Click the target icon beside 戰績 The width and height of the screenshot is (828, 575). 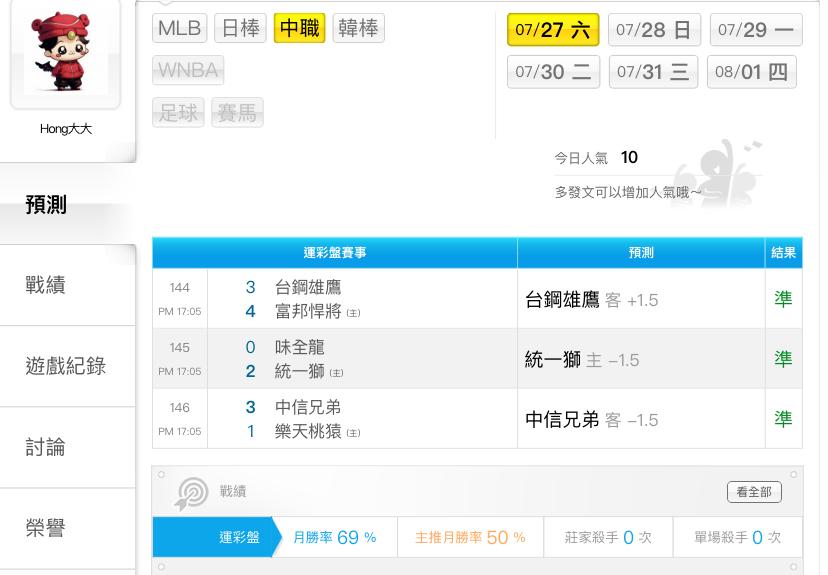[x=191, y=494]
